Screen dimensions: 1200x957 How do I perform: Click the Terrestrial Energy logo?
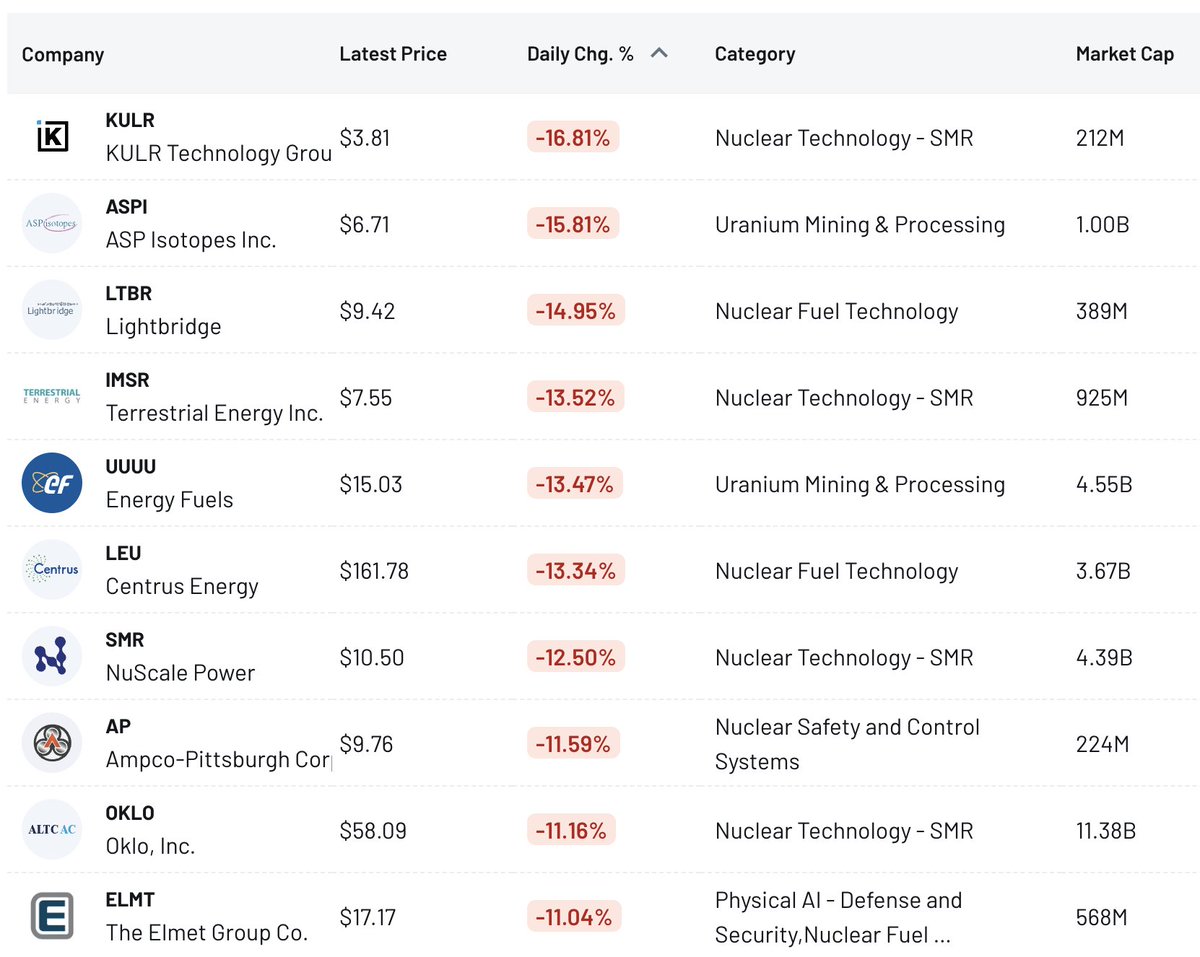[51, 397]
